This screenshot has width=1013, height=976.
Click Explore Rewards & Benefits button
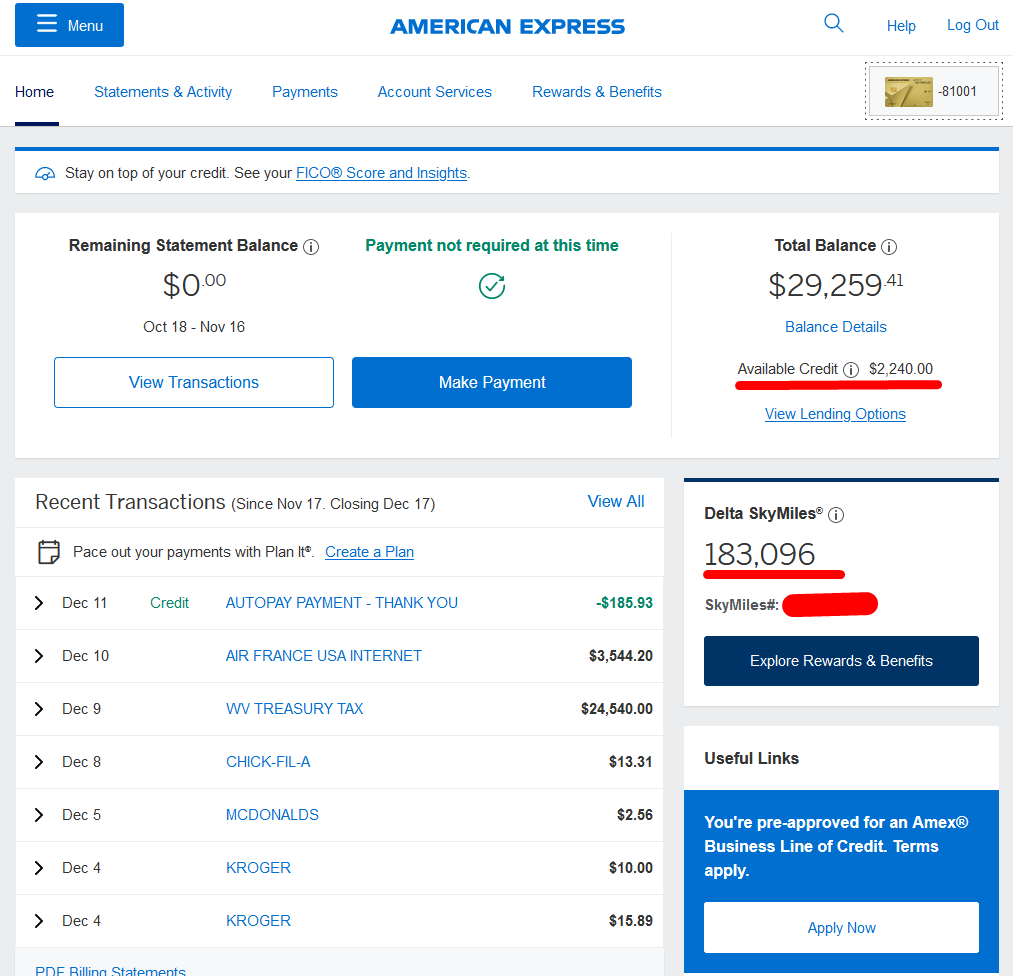(x=841, y=661)
